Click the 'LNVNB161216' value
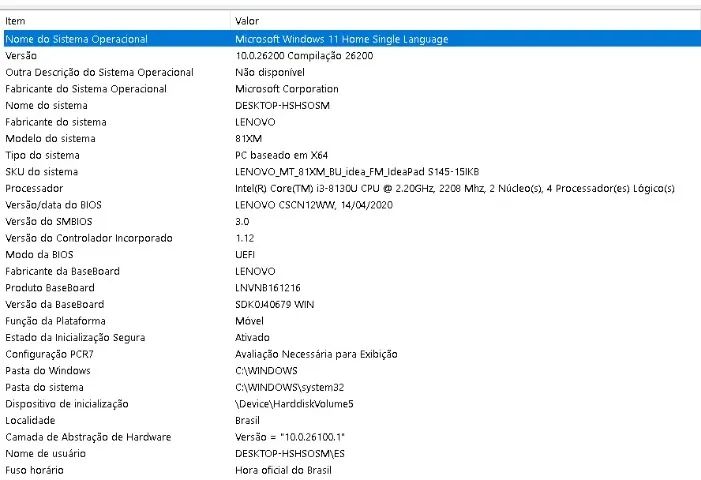This screenshot has width=701, height=480. pyautogui.click(x=267, y=288)
